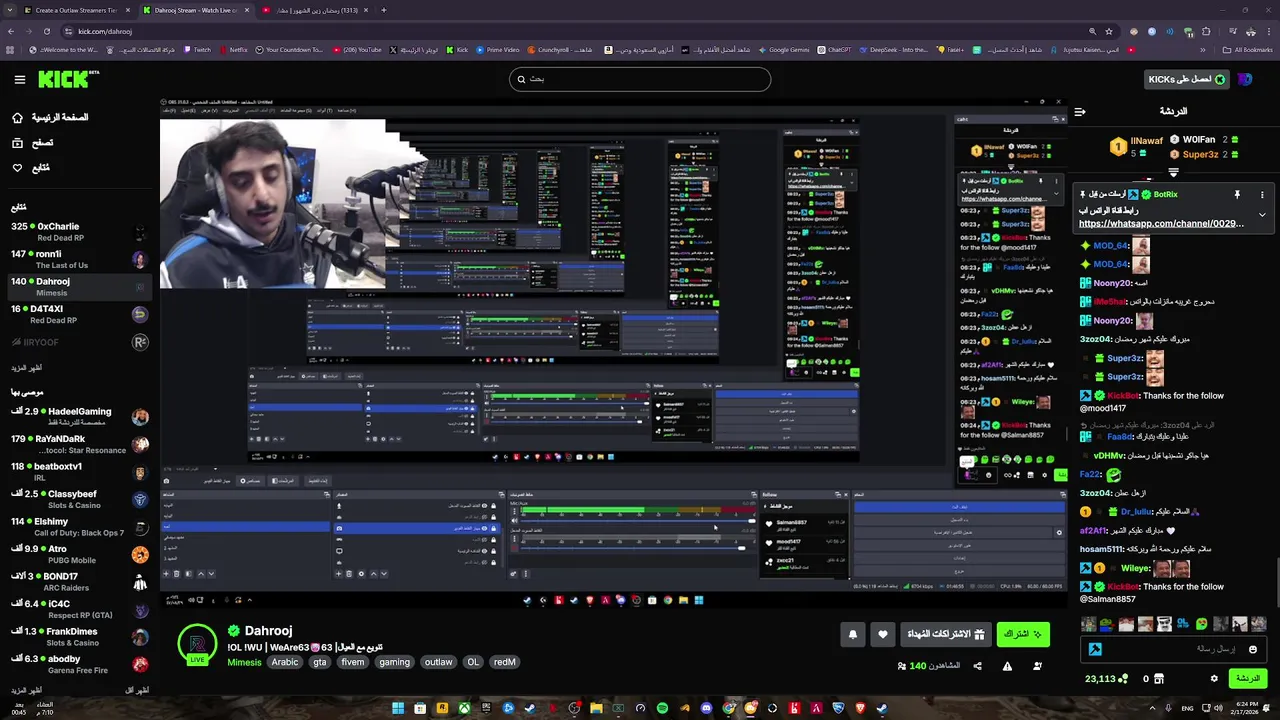Viewport: 1280px width, 720px height.
Task: Collapse pinned message chevron
Action: [1262, 215]
